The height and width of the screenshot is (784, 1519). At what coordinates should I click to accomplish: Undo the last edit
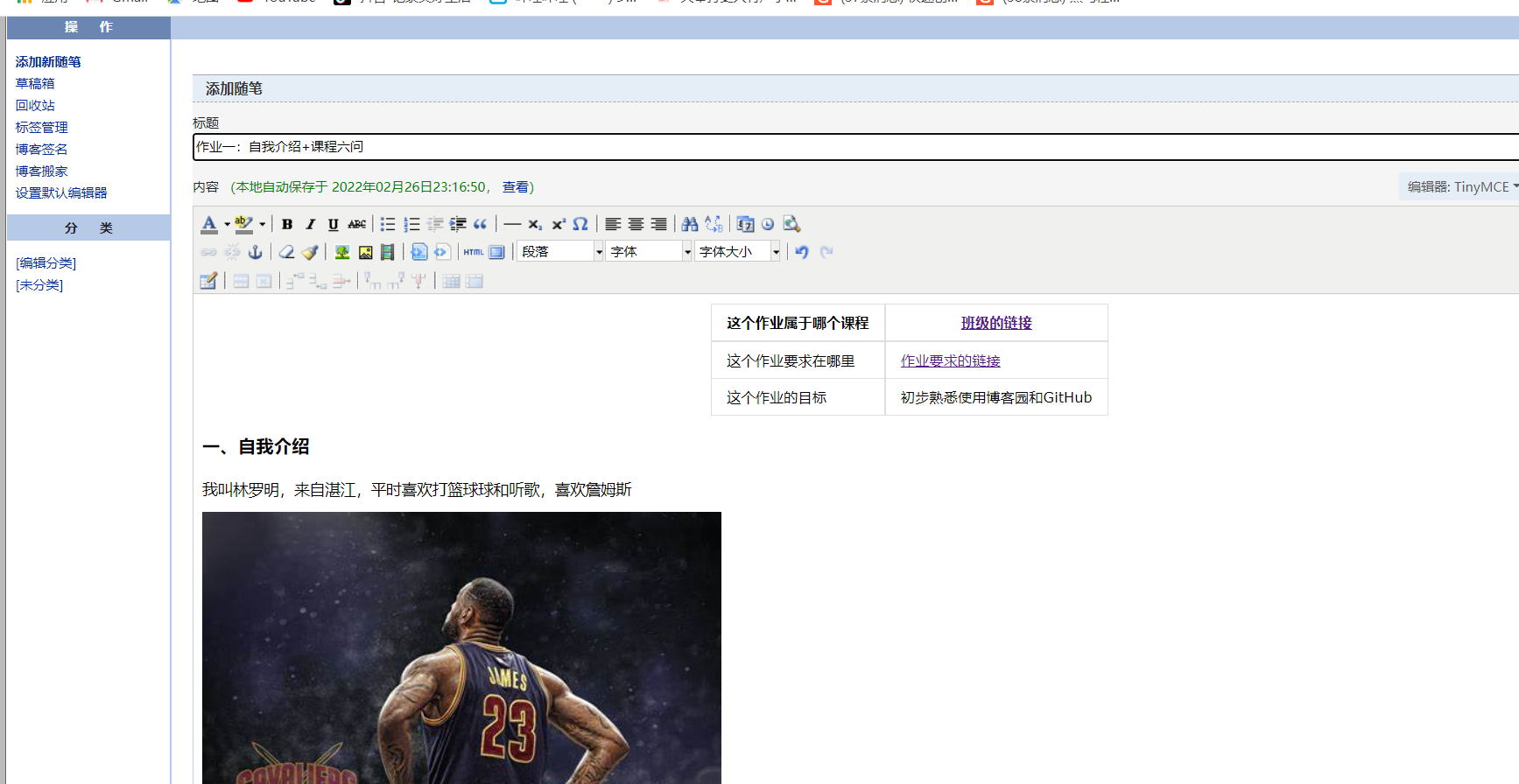tap(802, 252)
